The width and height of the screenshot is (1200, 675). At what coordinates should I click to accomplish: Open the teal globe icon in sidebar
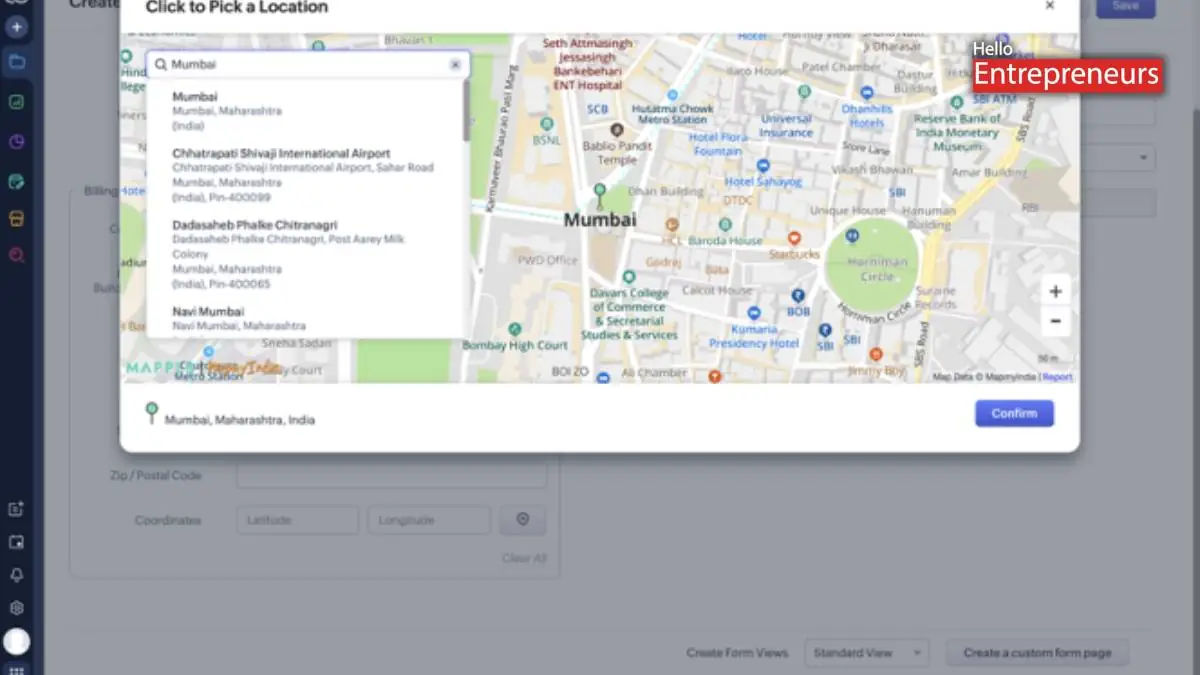click(x=16, y=182)
